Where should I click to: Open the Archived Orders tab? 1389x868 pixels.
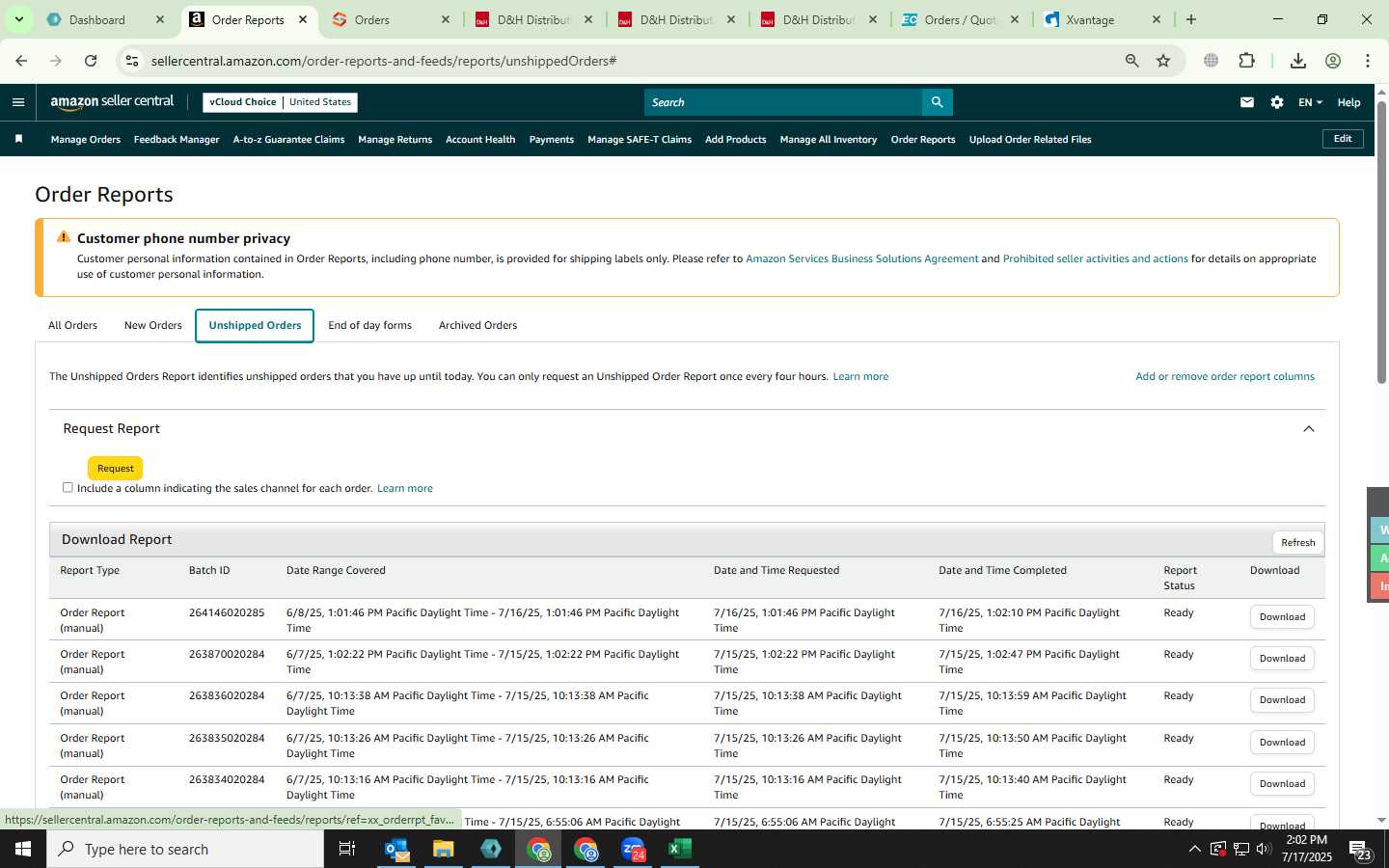[477, 326]
